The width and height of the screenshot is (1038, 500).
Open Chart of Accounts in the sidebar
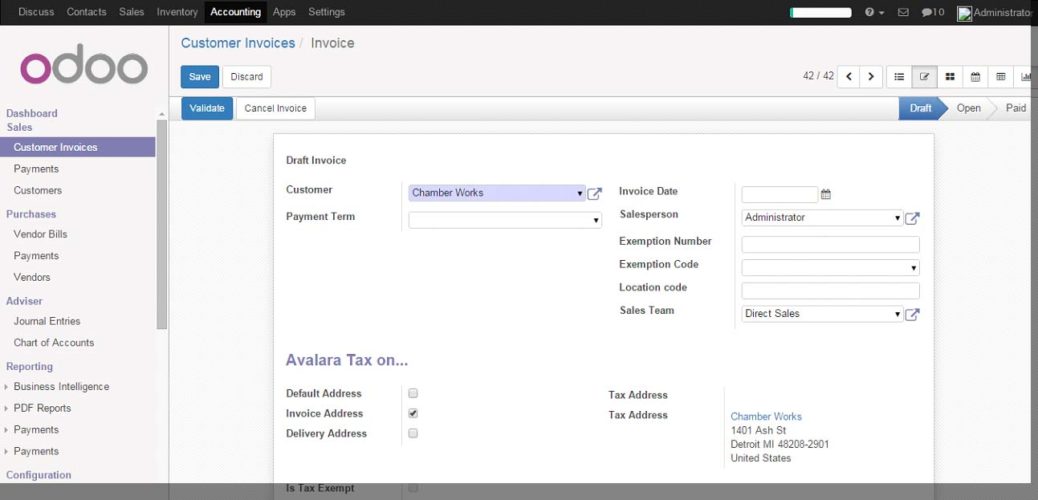[x=54, y=343]
